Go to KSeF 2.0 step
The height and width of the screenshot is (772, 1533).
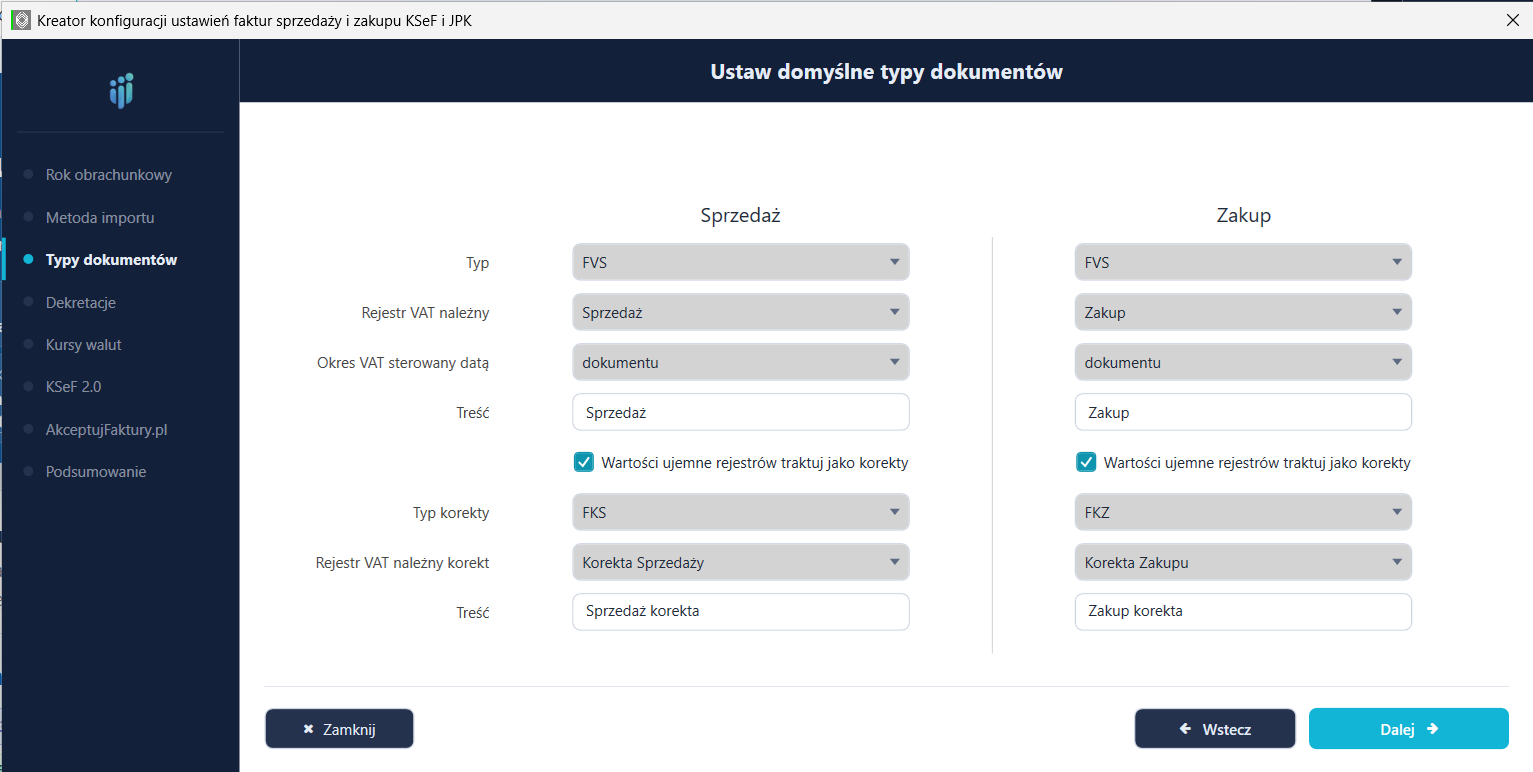[73, 387]
